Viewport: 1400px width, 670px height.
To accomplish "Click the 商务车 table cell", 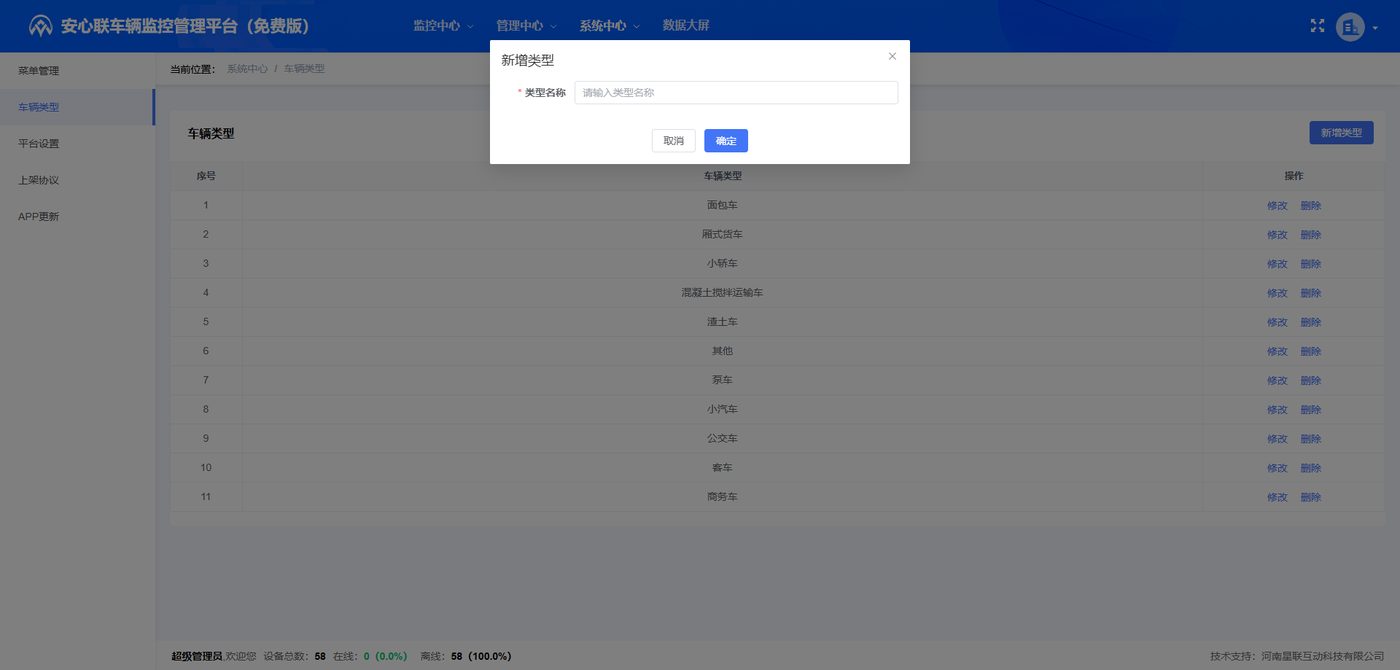I will pyautogui.click(x=722, y=497).
